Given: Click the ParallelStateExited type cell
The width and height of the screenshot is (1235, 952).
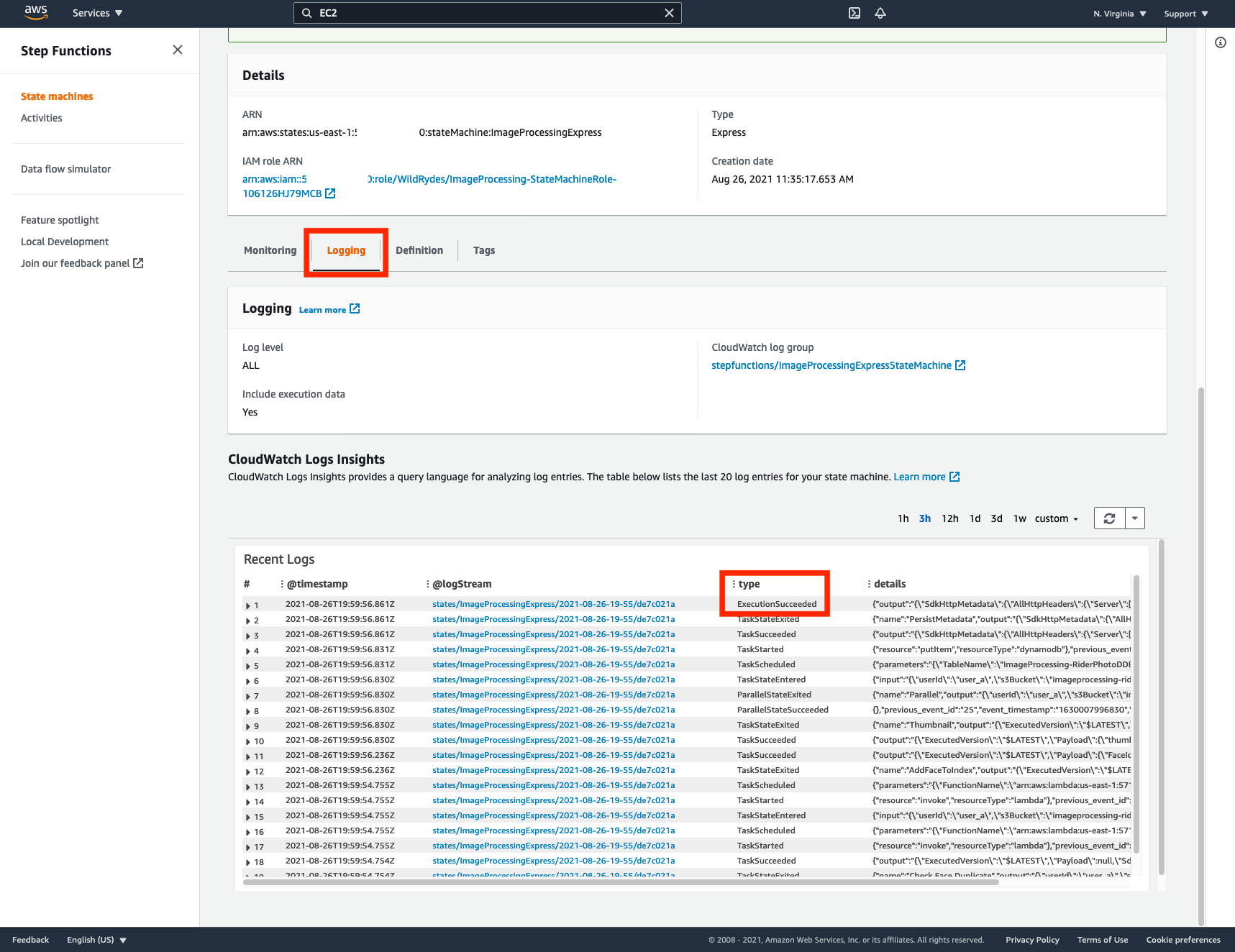Looking at the screenshot, I should tap(774, 695).
